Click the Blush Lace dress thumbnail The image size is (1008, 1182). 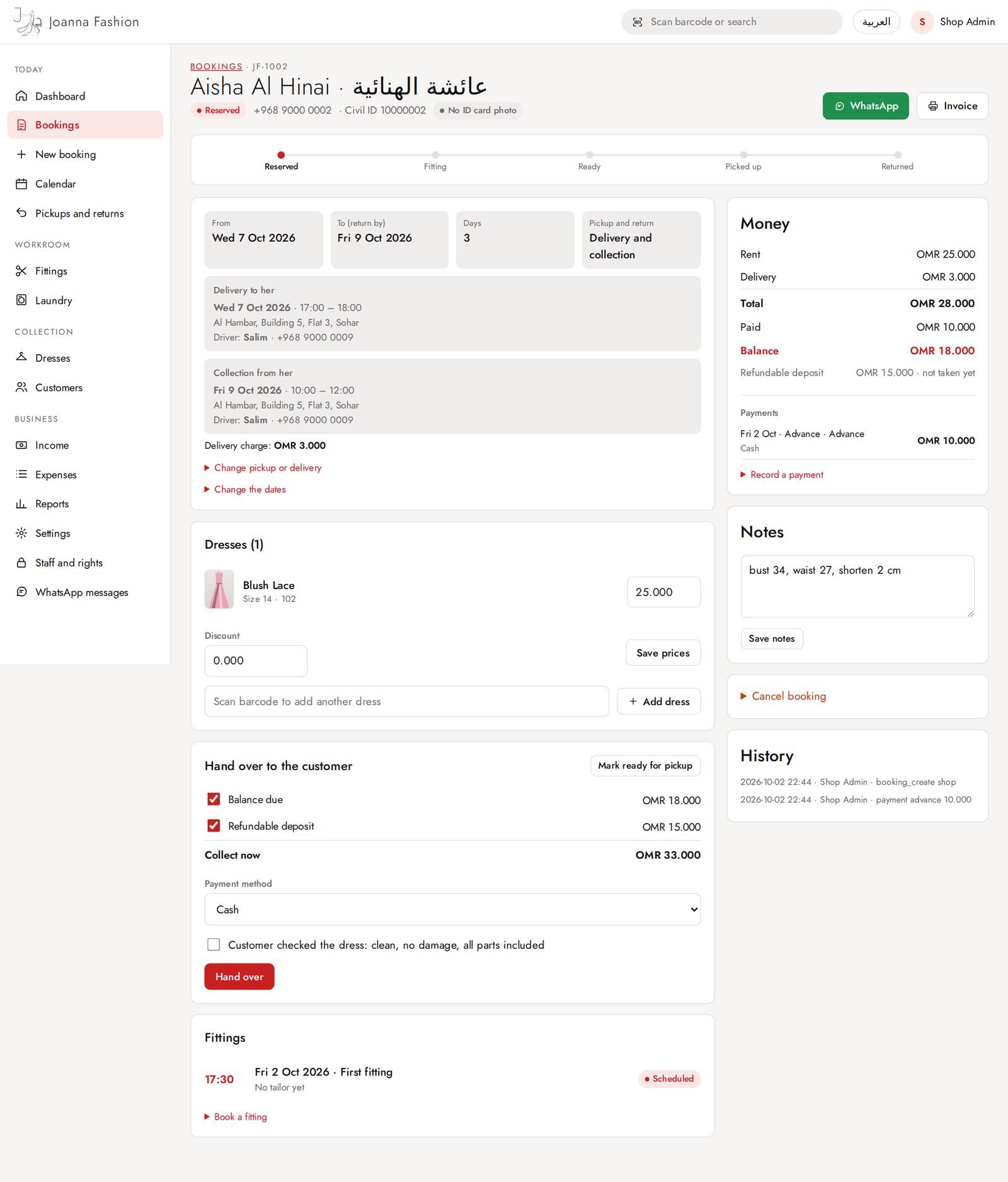tap(219, 589)
